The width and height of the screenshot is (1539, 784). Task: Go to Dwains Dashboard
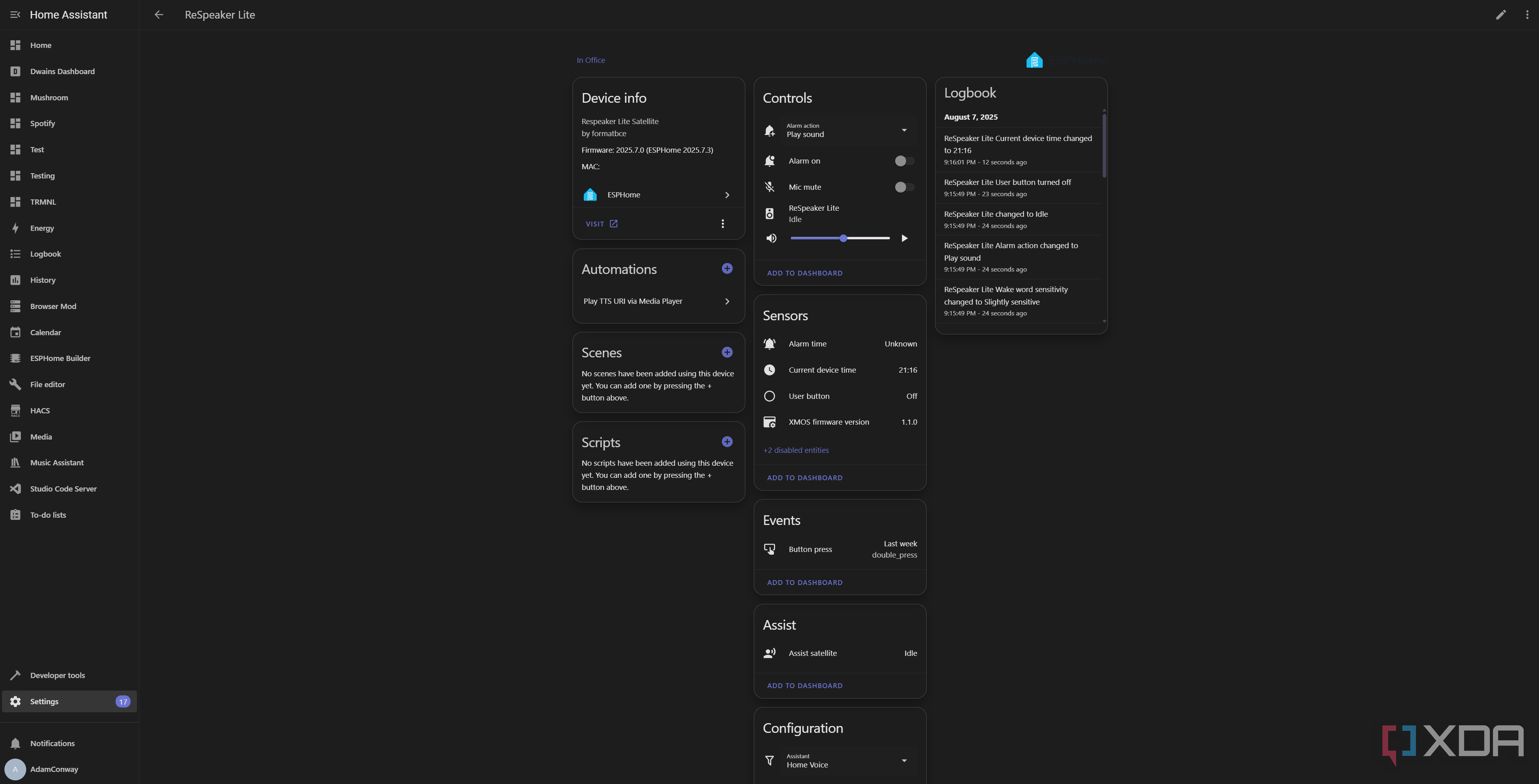tap(69, 71)
